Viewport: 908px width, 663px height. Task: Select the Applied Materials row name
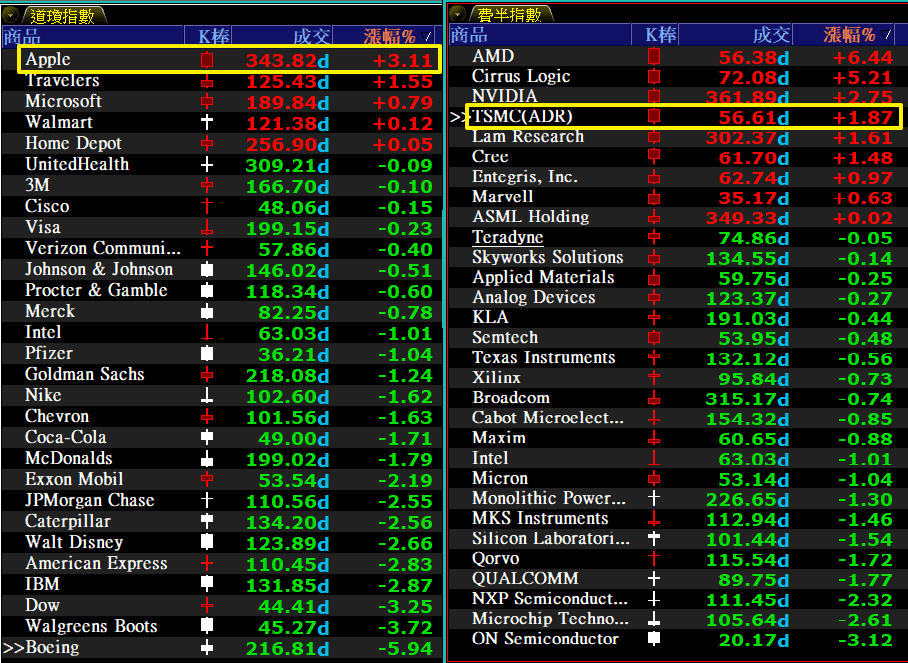click(543, 277)
